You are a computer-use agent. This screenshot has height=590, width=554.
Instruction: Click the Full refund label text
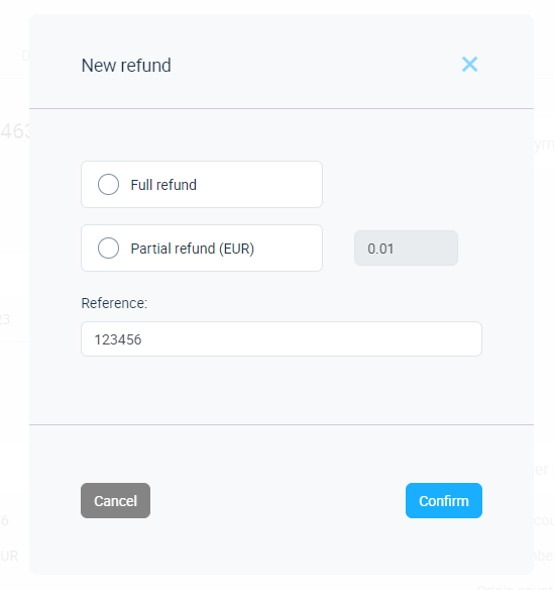(163, 185)
